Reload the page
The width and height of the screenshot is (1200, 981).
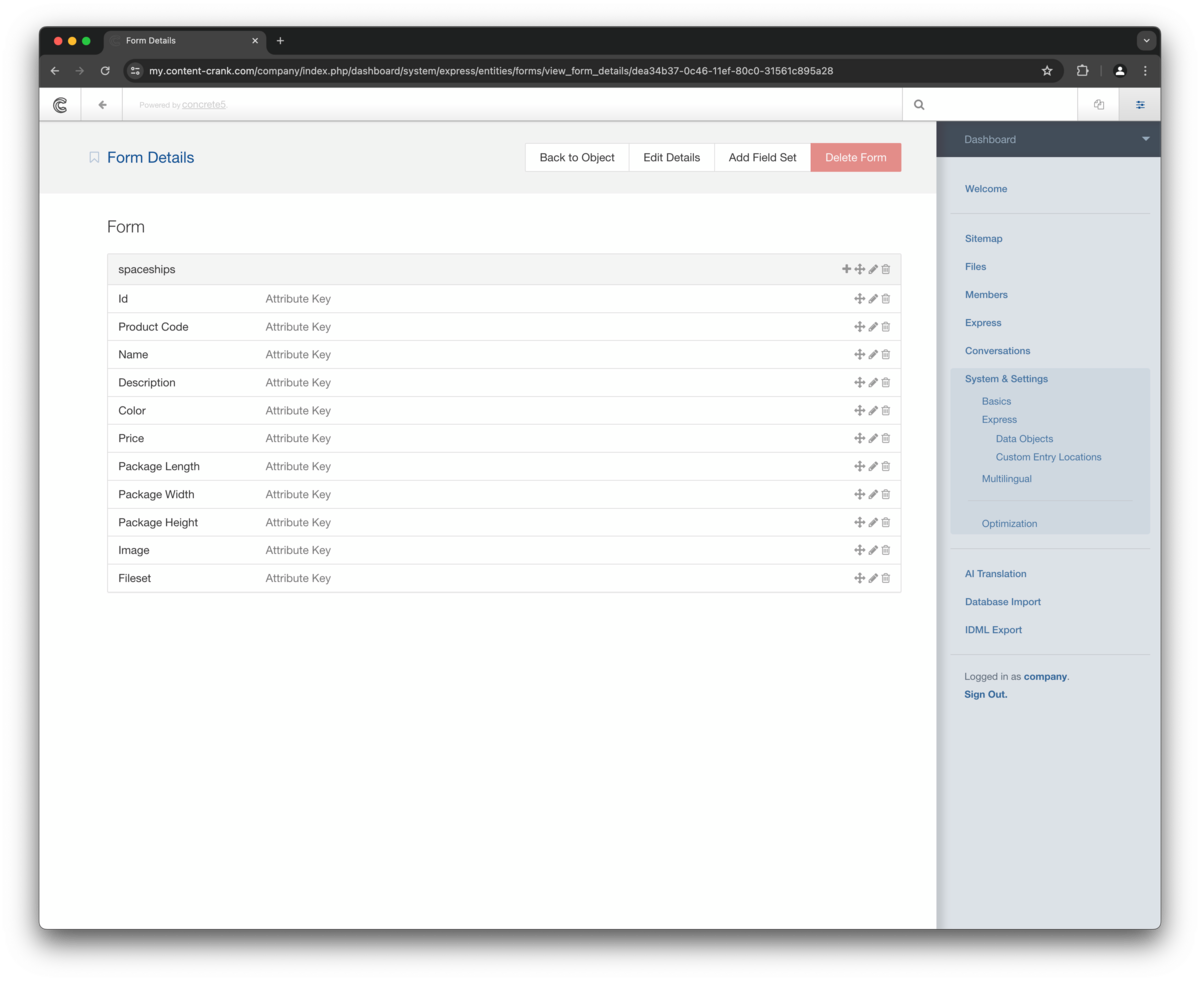[x=105, y=71]
